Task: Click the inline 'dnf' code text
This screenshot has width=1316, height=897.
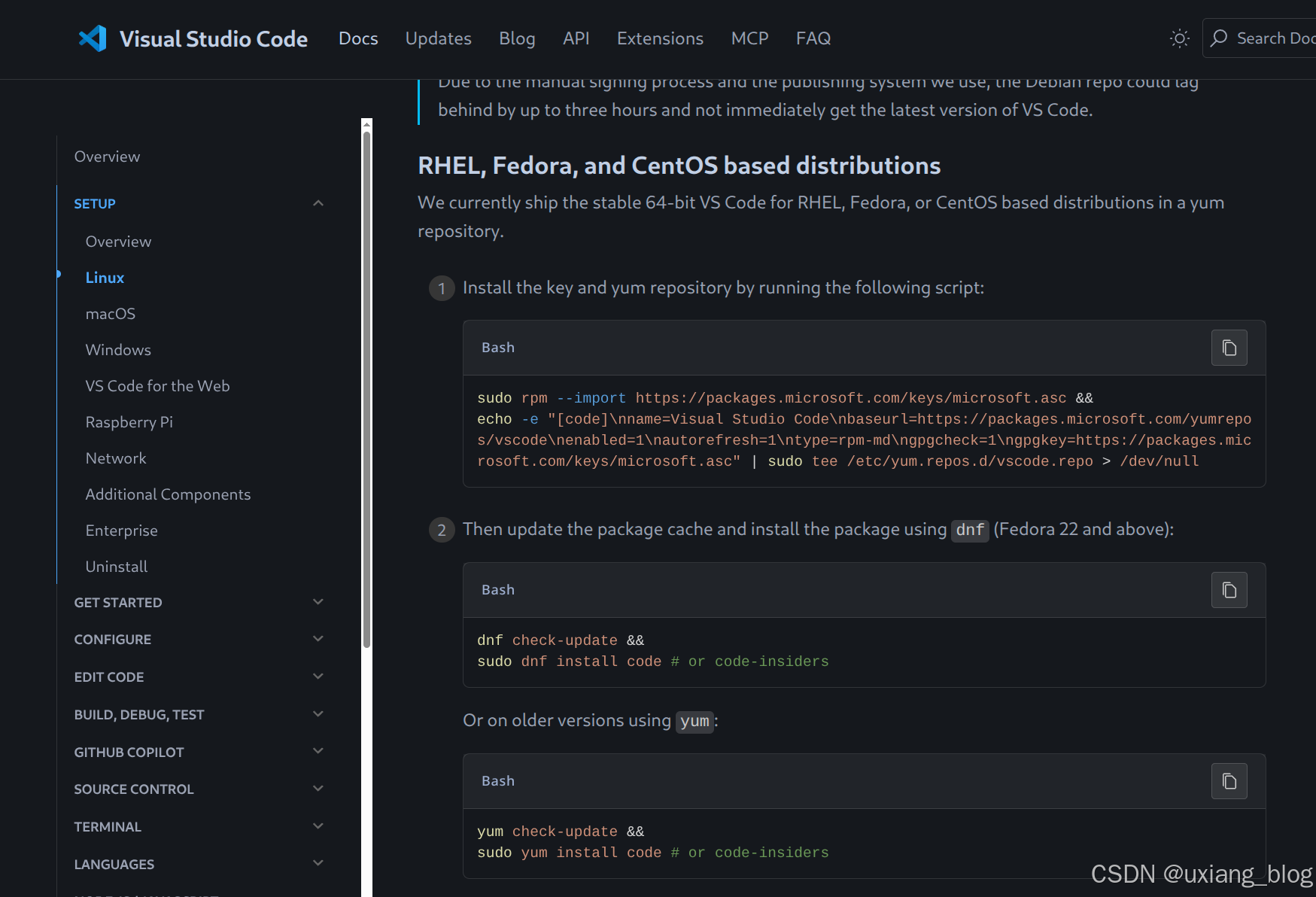Action: 970,530
